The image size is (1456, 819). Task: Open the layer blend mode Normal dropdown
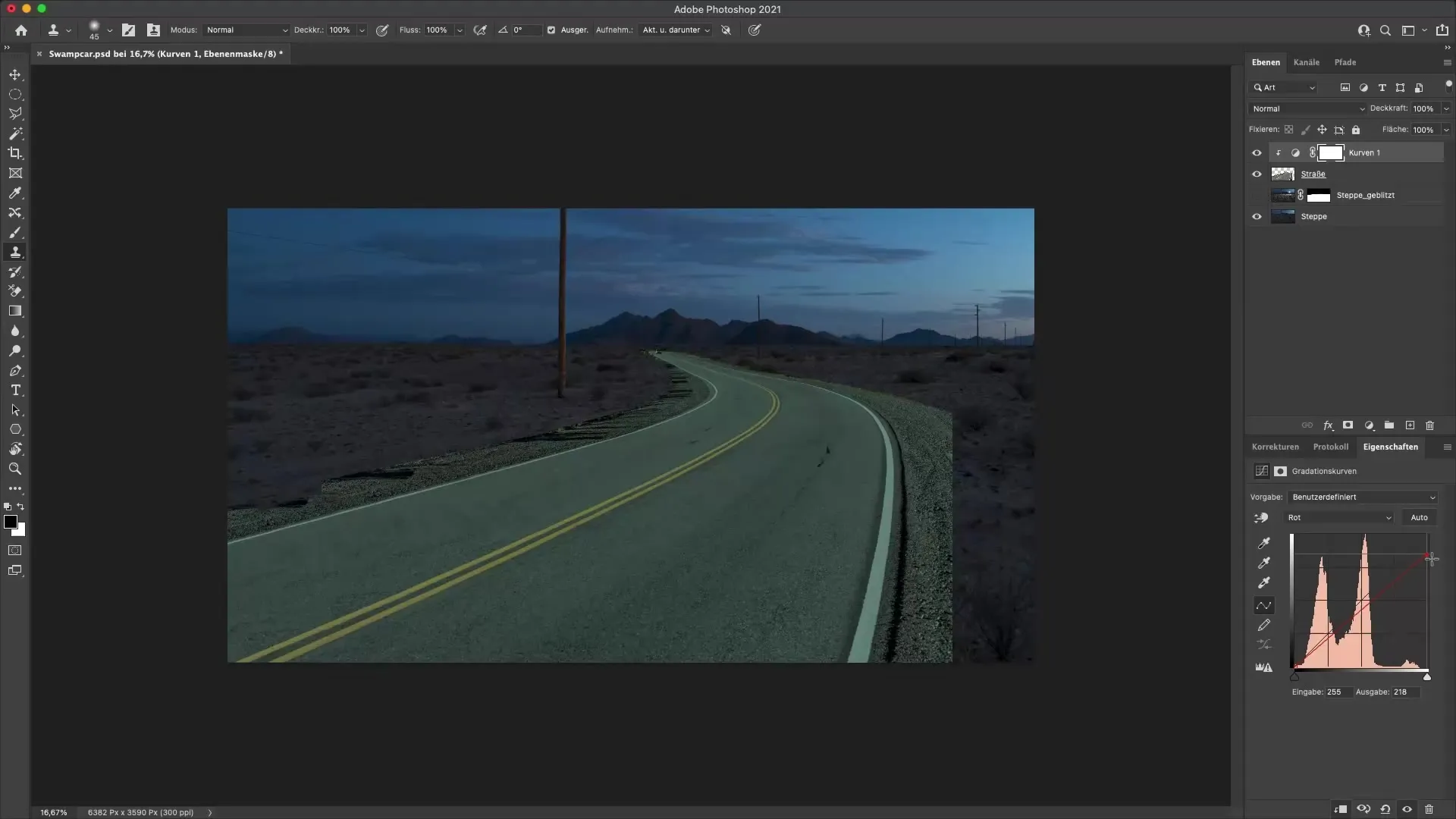(1307, 108)
